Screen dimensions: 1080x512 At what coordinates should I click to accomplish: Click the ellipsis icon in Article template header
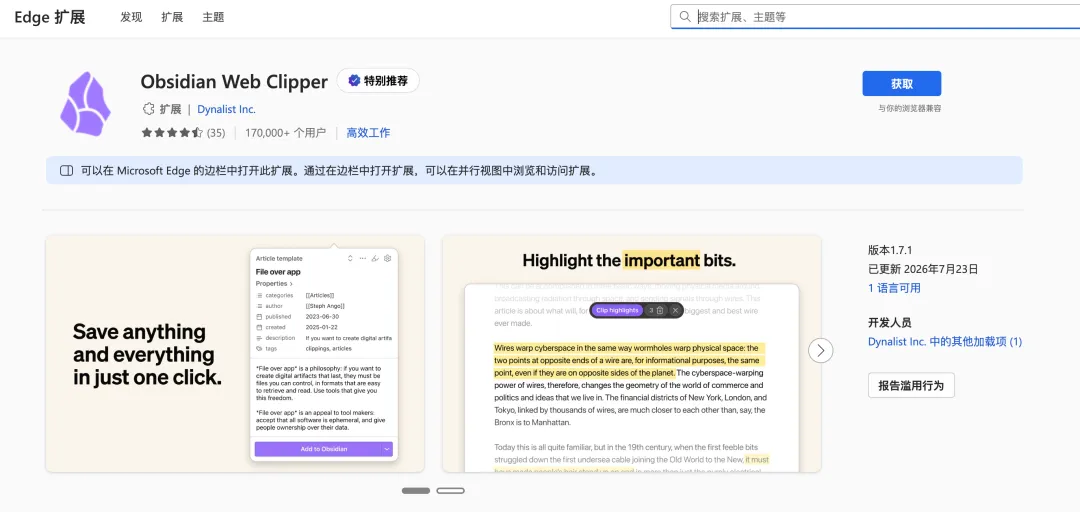[x=363, y=258]
